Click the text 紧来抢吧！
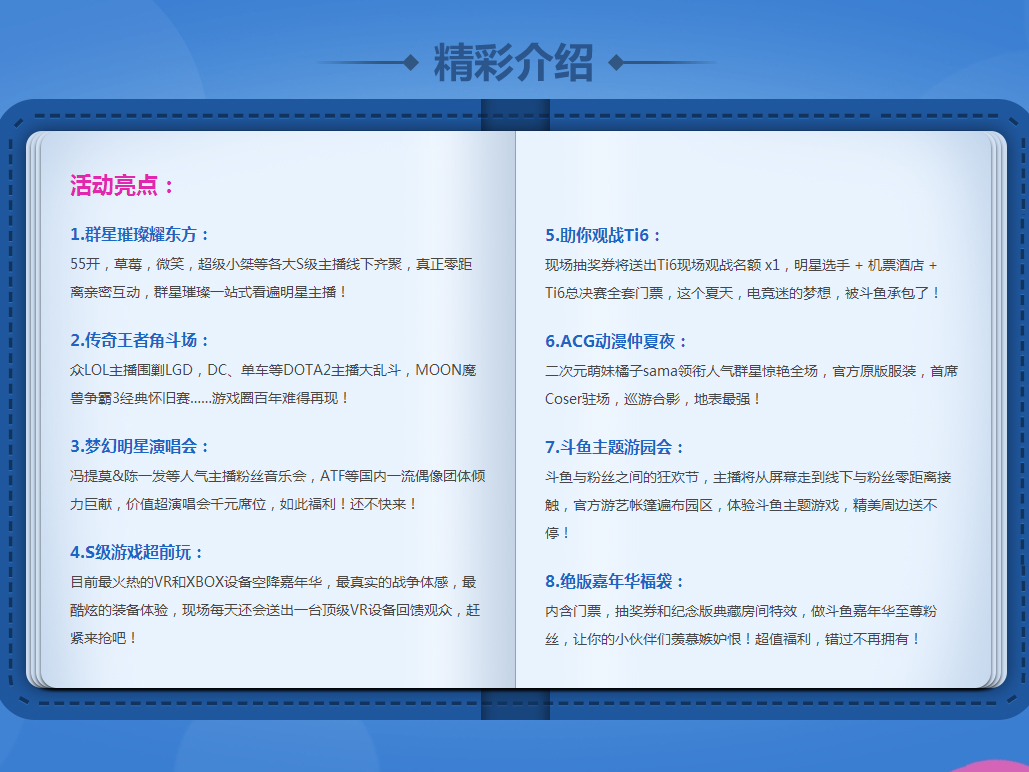1029x772 pixels. (104, 637)
